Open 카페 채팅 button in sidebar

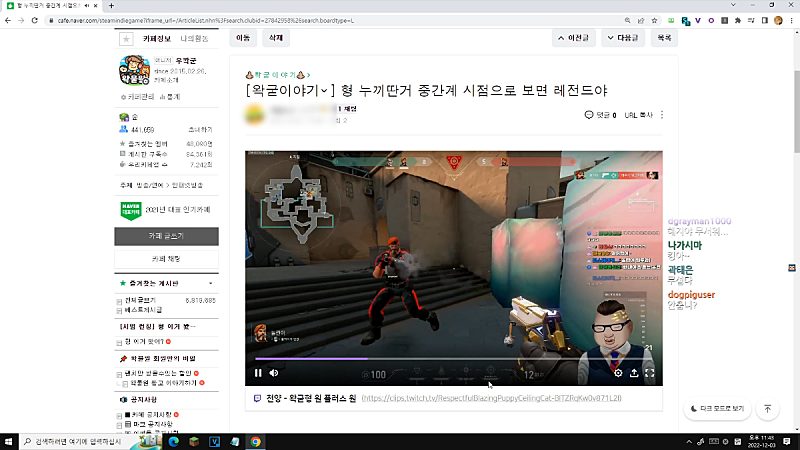[166, 259]
